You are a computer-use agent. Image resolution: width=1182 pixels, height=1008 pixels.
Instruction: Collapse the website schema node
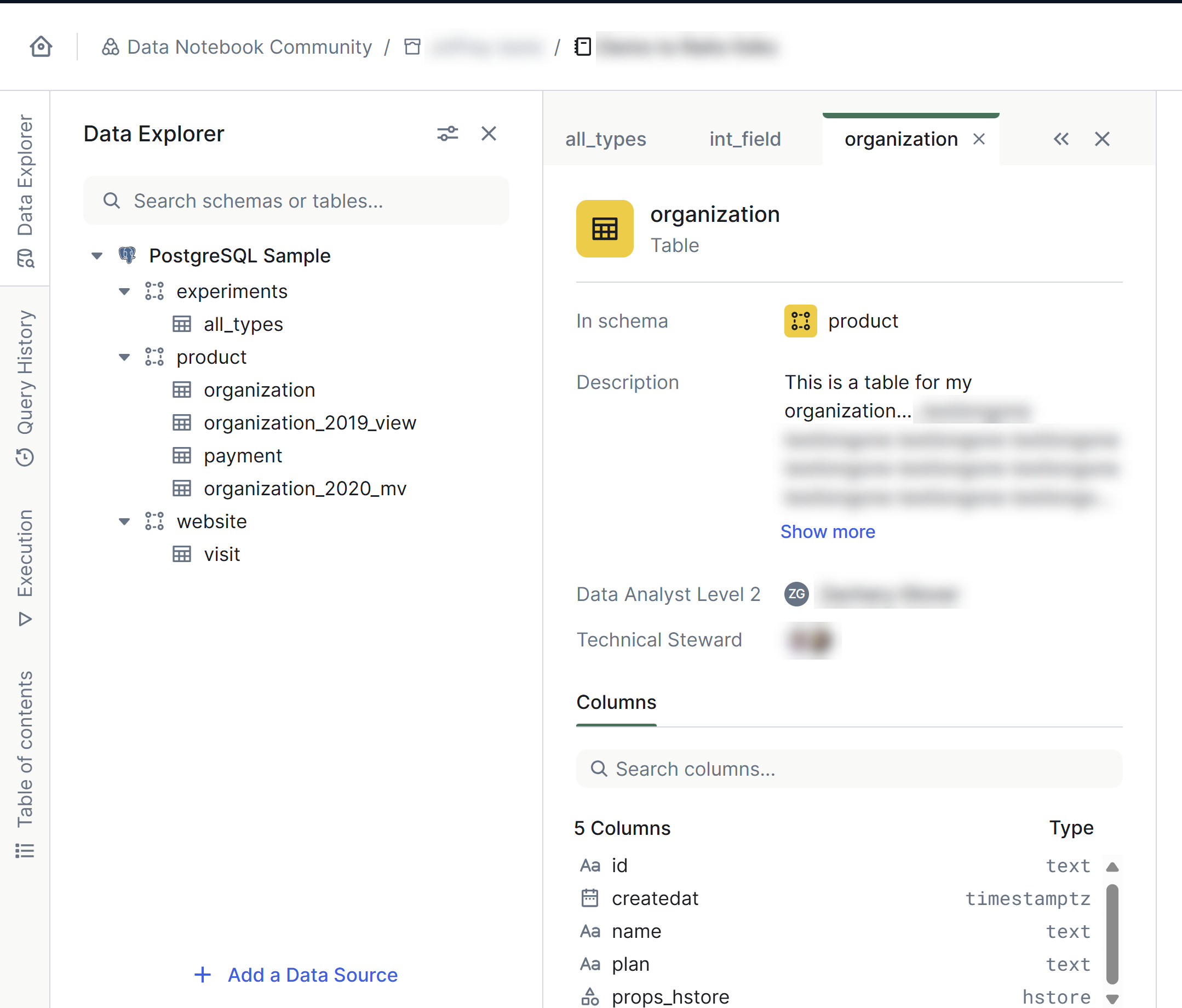[x=124, y=522]
